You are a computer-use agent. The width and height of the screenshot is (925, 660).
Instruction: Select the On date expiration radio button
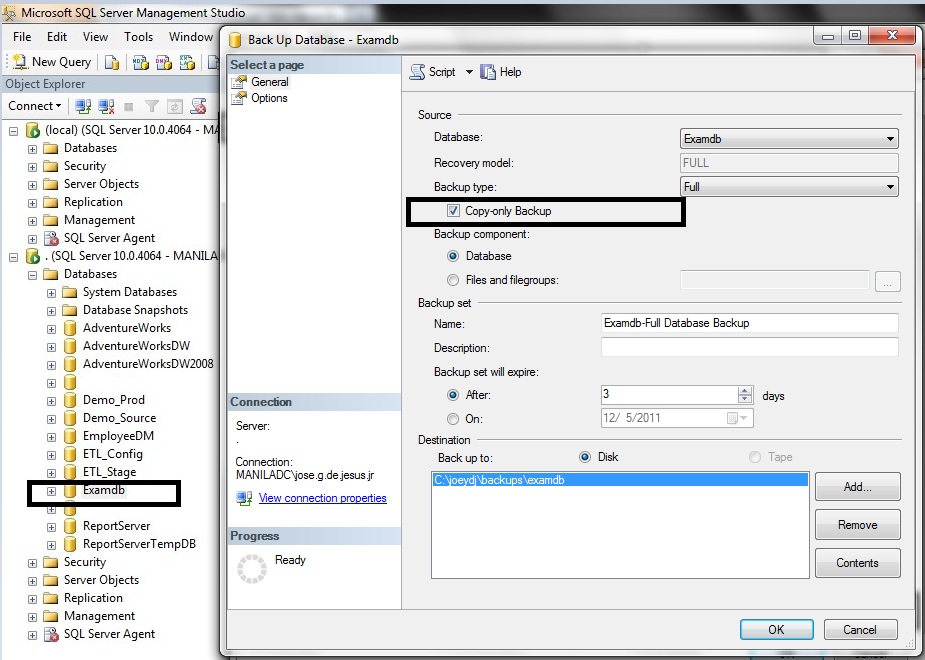pos(452,419)
